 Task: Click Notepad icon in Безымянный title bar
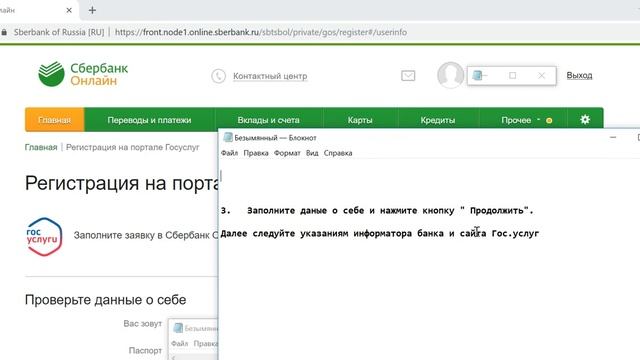pos(228,138)
